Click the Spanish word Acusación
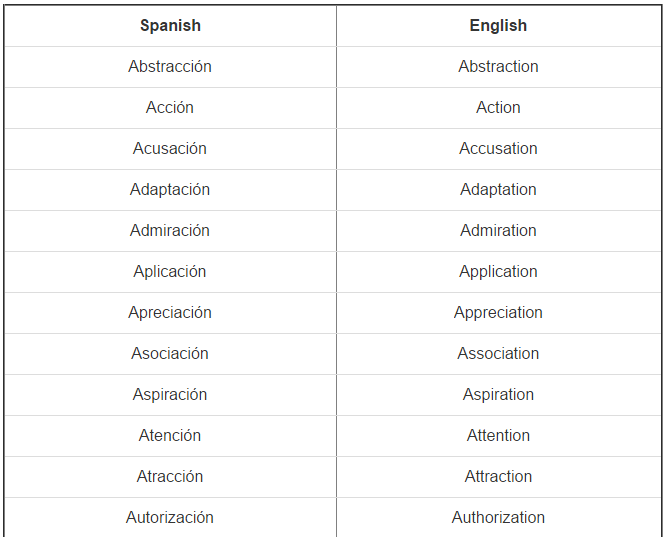Viewport: 666px width, 537px height. click(170, 149)
